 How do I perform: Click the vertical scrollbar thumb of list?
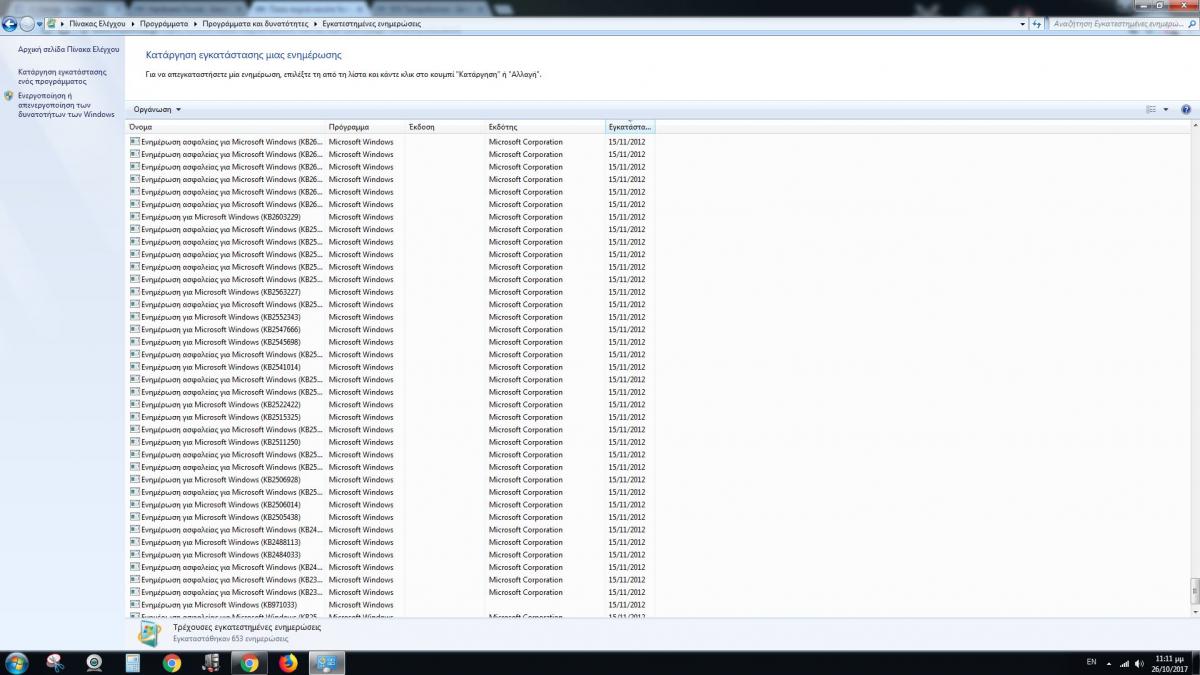tap(1194, 591)
